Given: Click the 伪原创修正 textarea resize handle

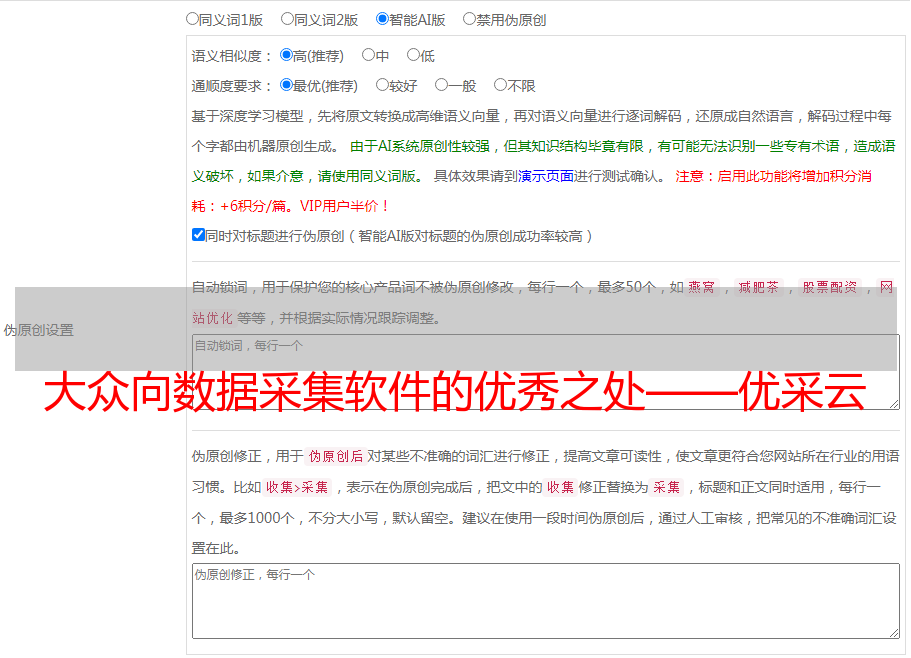Looking at the screenshot, I should tap(893, 632).
